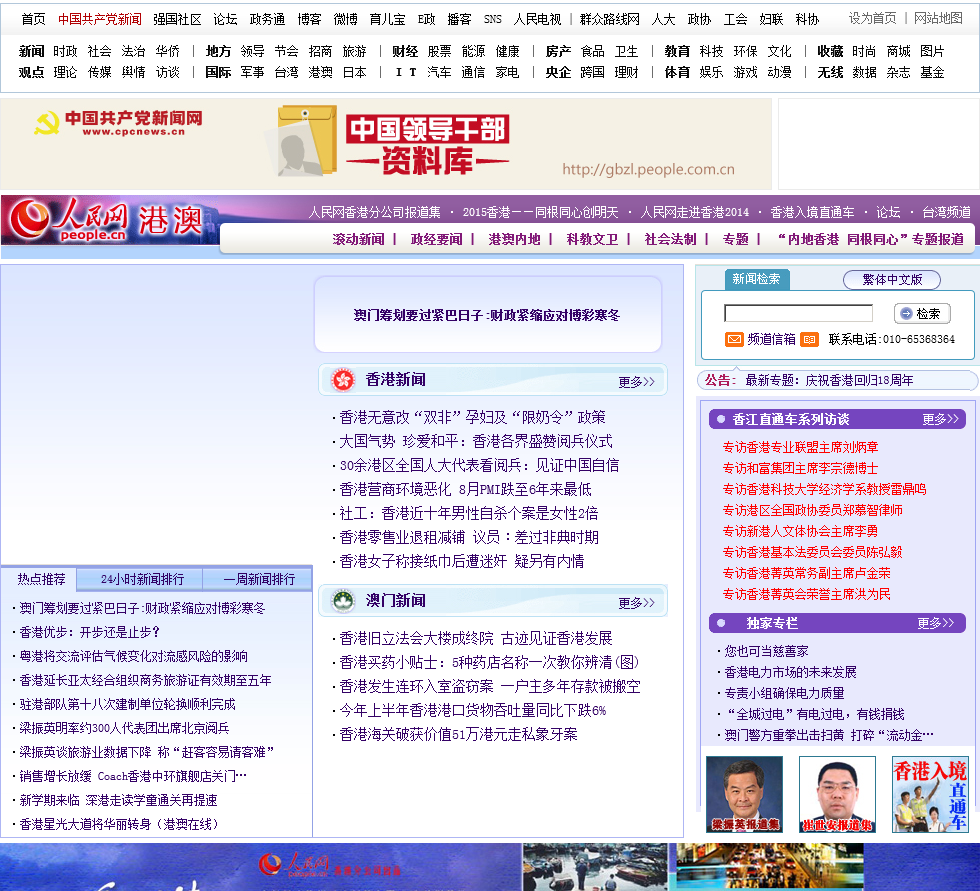Go to 首页 in top navigation
The width and height of the screenshot is (980, 891).
click(x=33, y=19)
